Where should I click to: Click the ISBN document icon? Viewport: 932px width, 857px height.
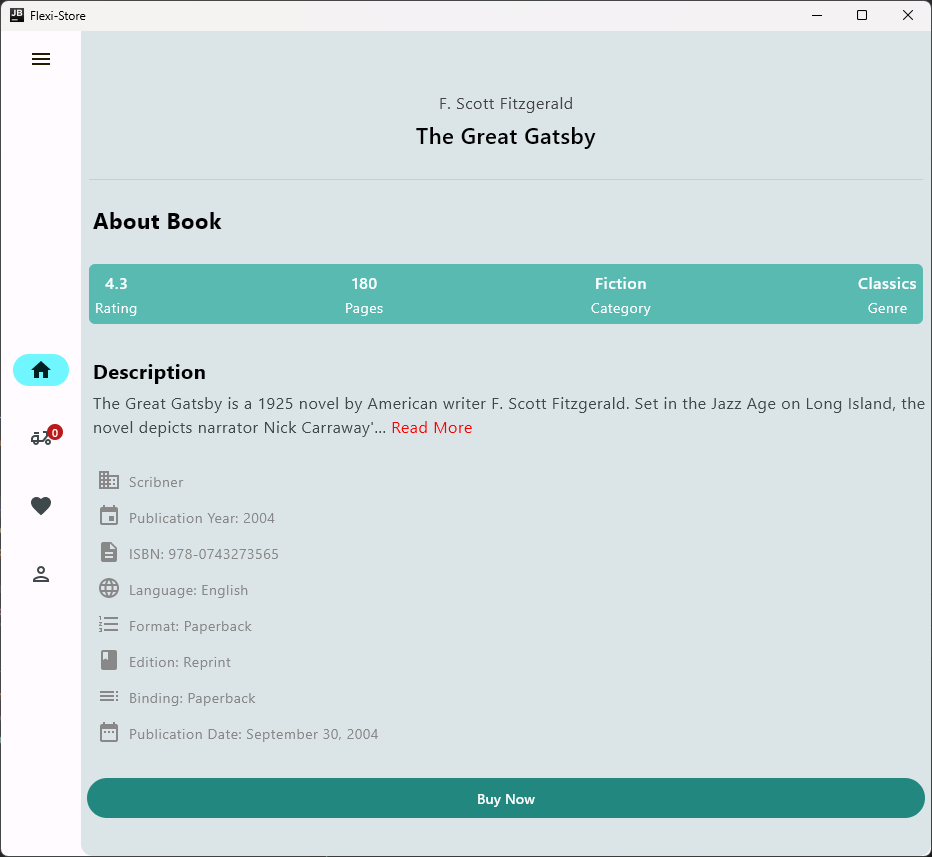pyautogui.click(x=109, y=552)
